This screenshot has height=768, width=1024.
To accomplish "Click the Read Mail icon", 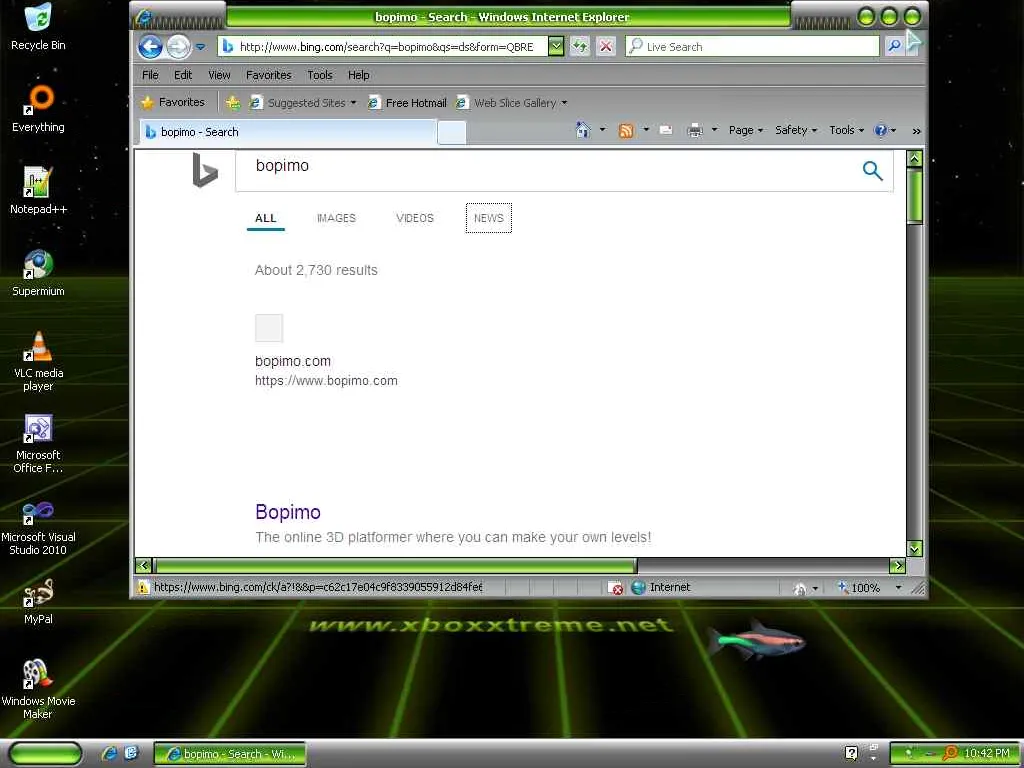I will (666, 131).
